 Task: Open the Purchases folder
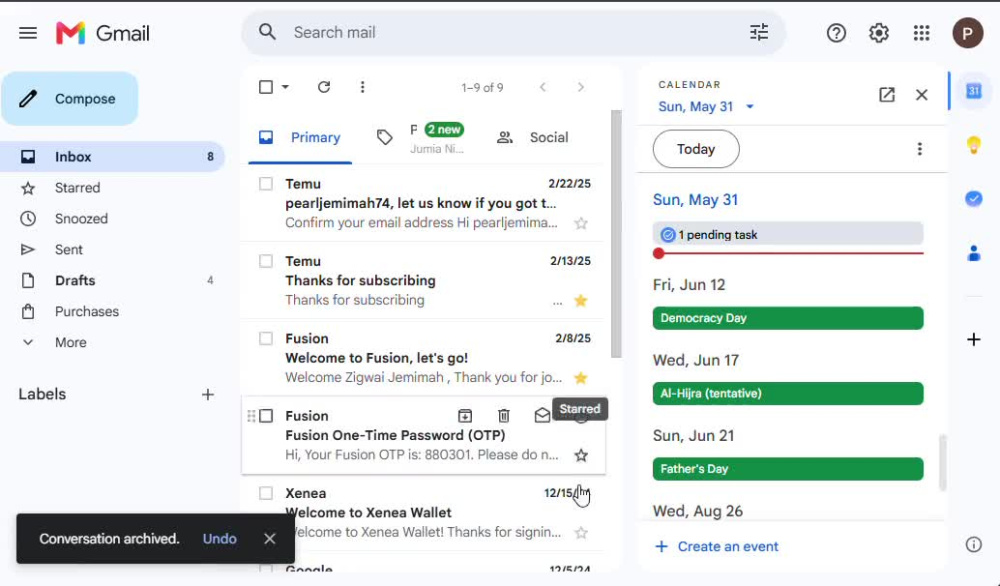112,312
